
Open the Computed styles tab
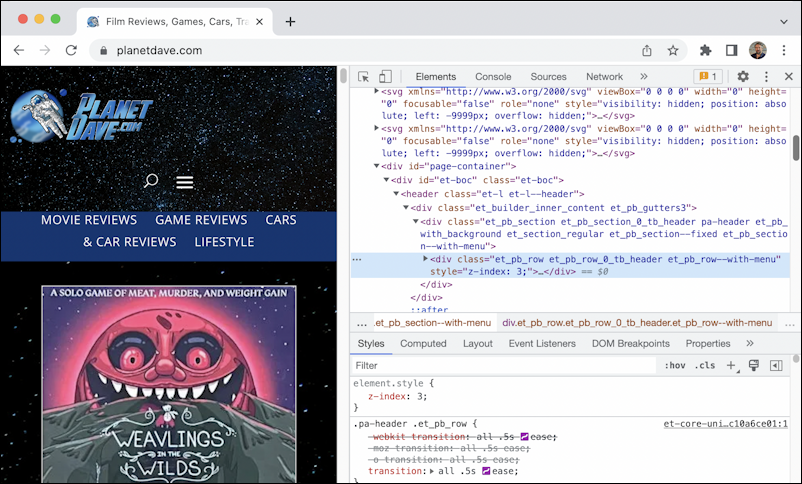[423, 343]
